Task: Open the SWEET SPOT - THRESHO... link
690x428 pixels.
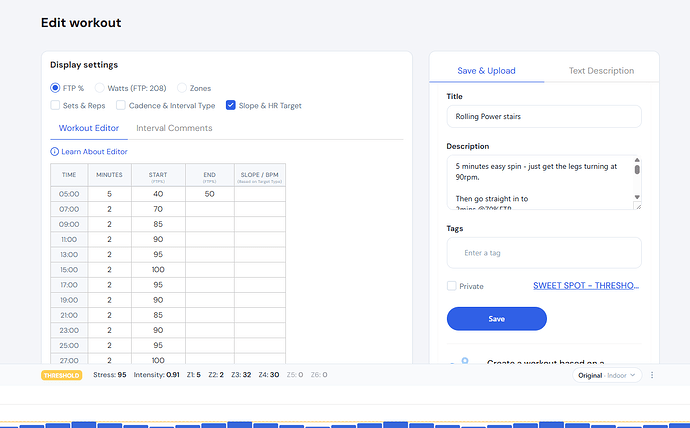Action: point(586,285)
